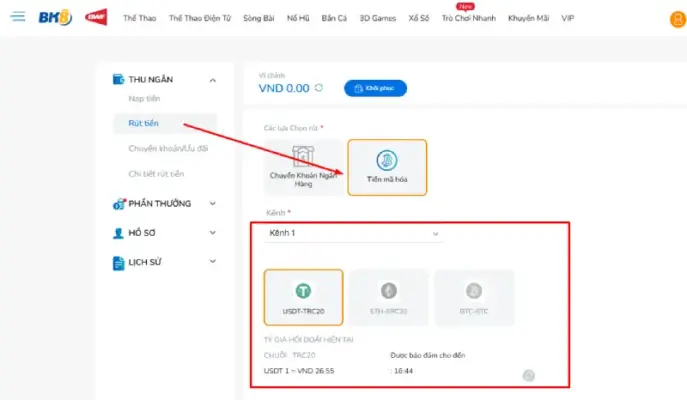Viewport: 687px width, 400px height.
Task: Click the grey round icon beside 16:44
Action: [x=529, y=375]
